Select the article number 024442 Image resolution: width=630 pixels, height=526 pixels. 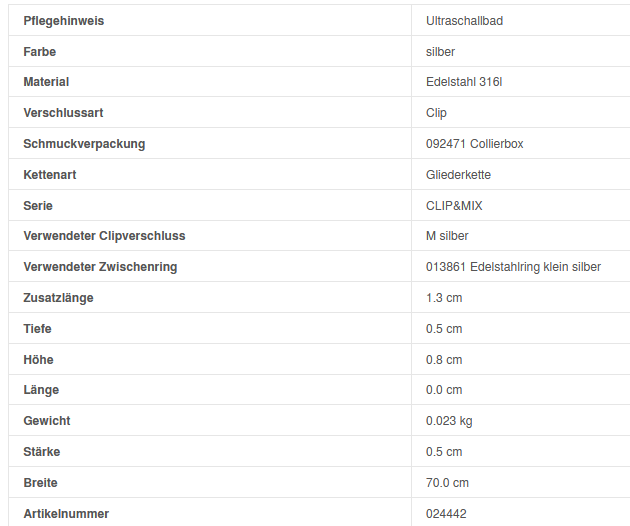pos(446,514)
